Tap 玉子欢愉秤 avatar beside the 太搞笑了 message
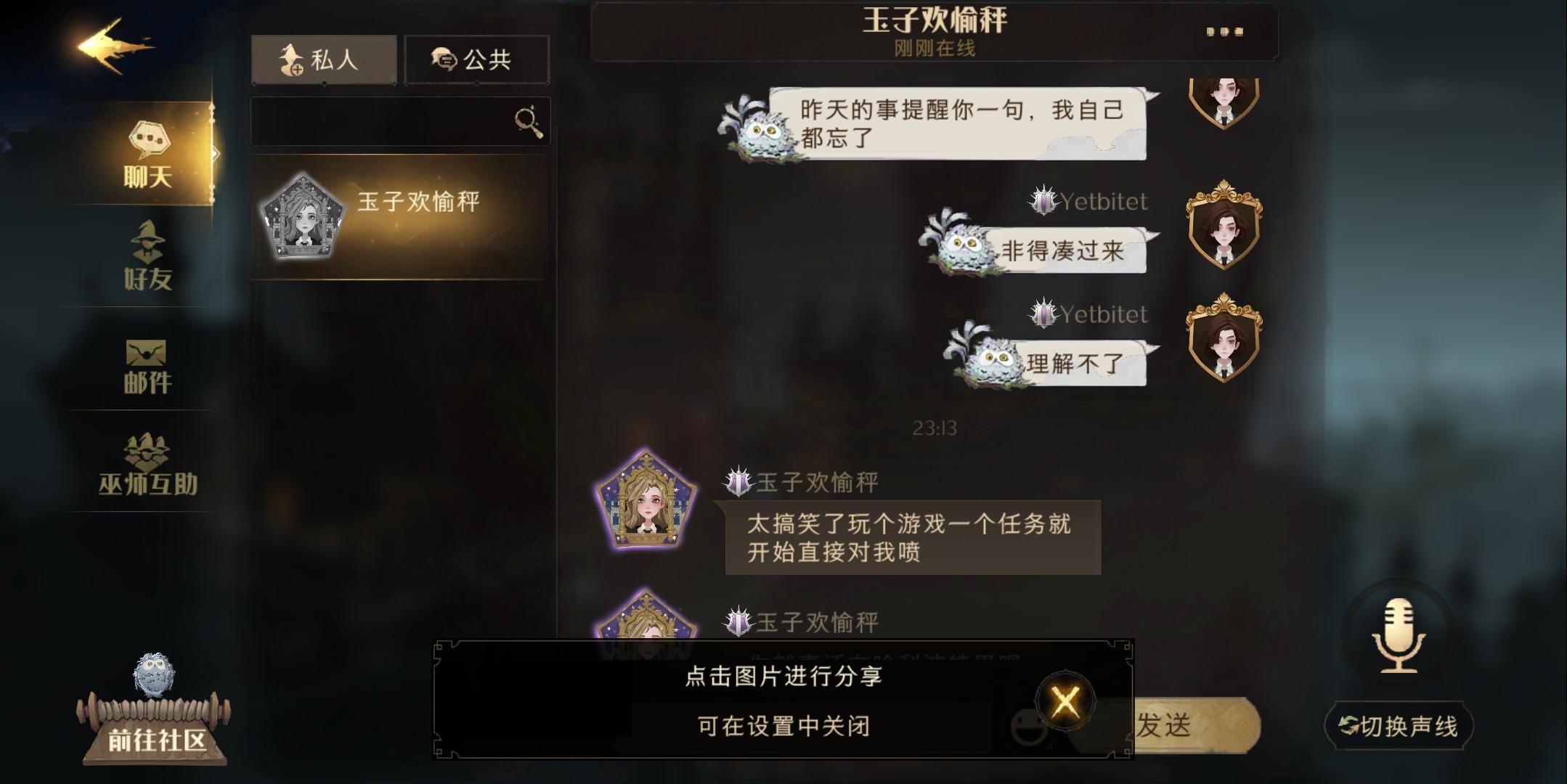Screen dimensions: 1567x784 point(646,498)
